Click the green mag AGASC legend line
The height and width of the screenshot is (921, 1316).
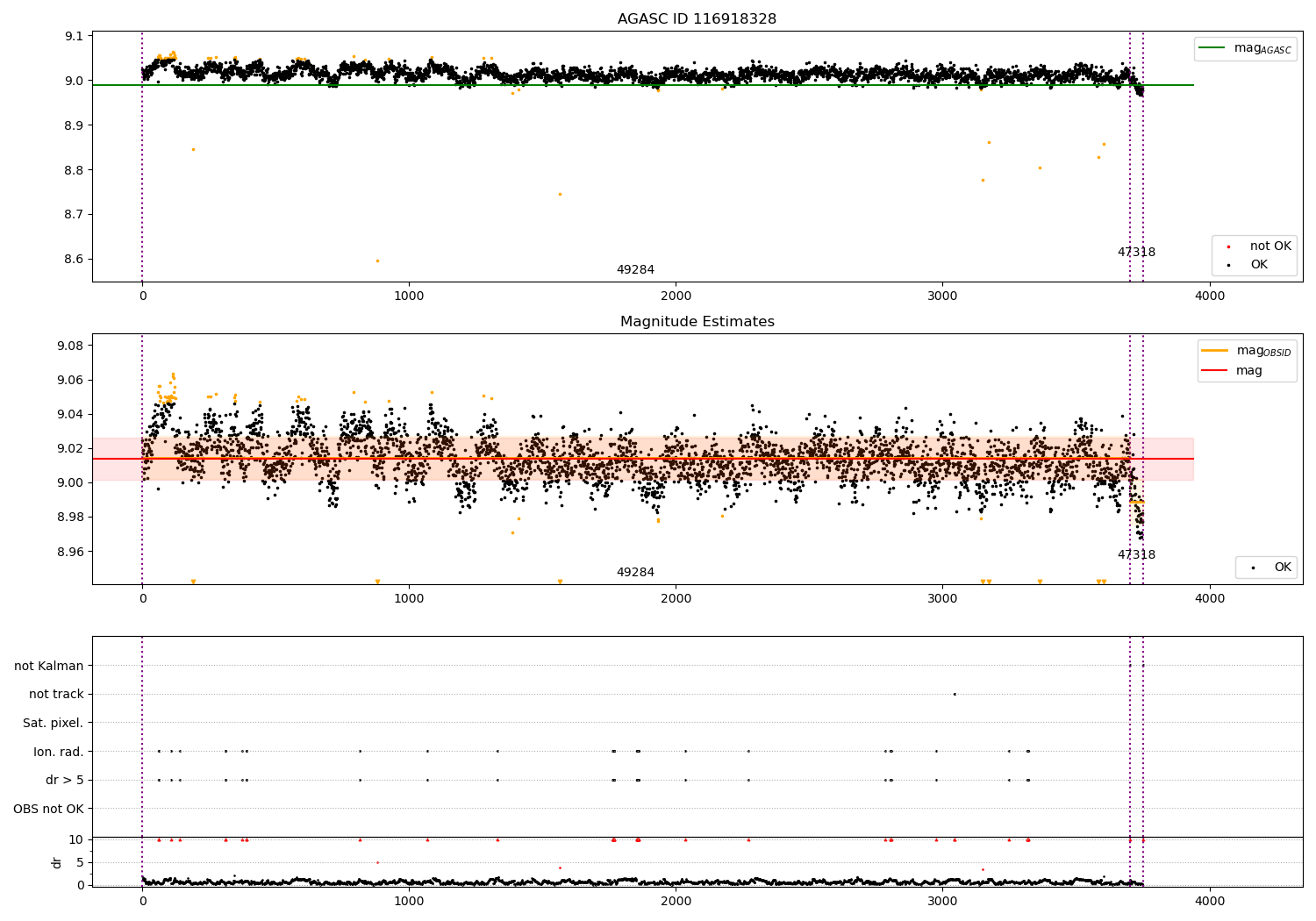[1212, 48]
